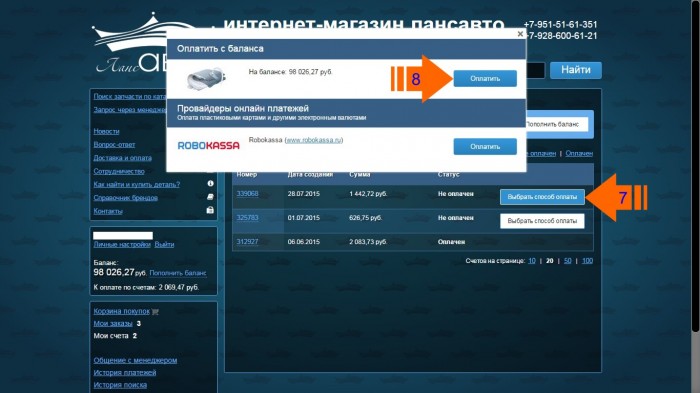Screen dimensions: 700x393
Task: Close the payment method popup
Action: click(x=520, y=33)
